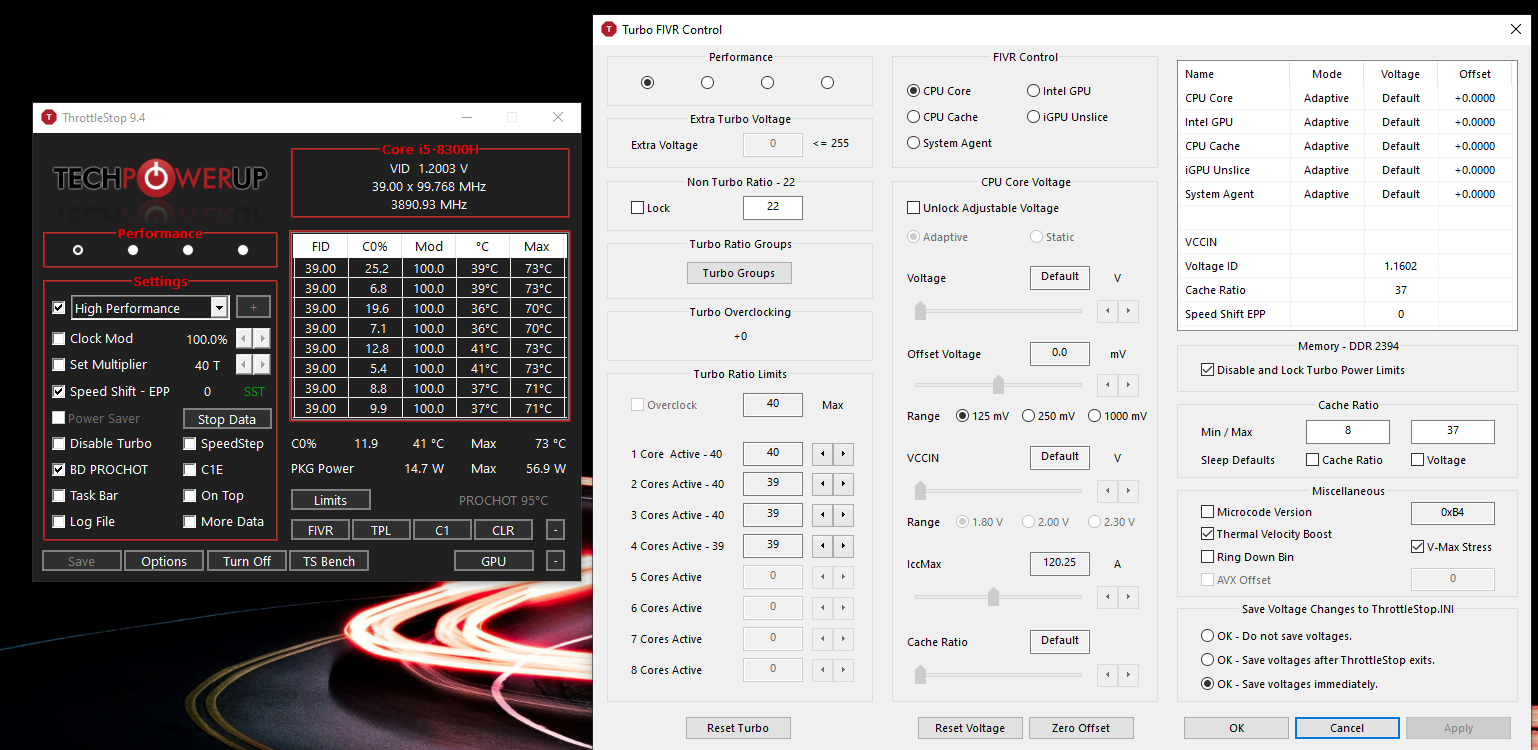
Task: Click Reset Turbo
Action: tap(739, 728)
